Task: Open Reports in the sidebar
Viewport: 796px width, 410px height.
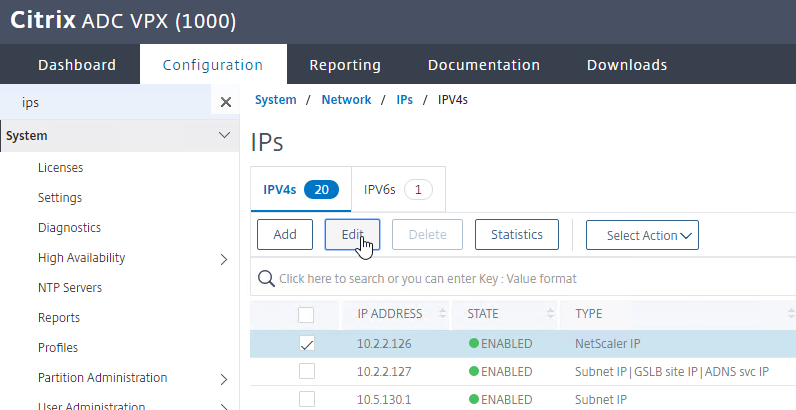Action: [x=59, y=318]
